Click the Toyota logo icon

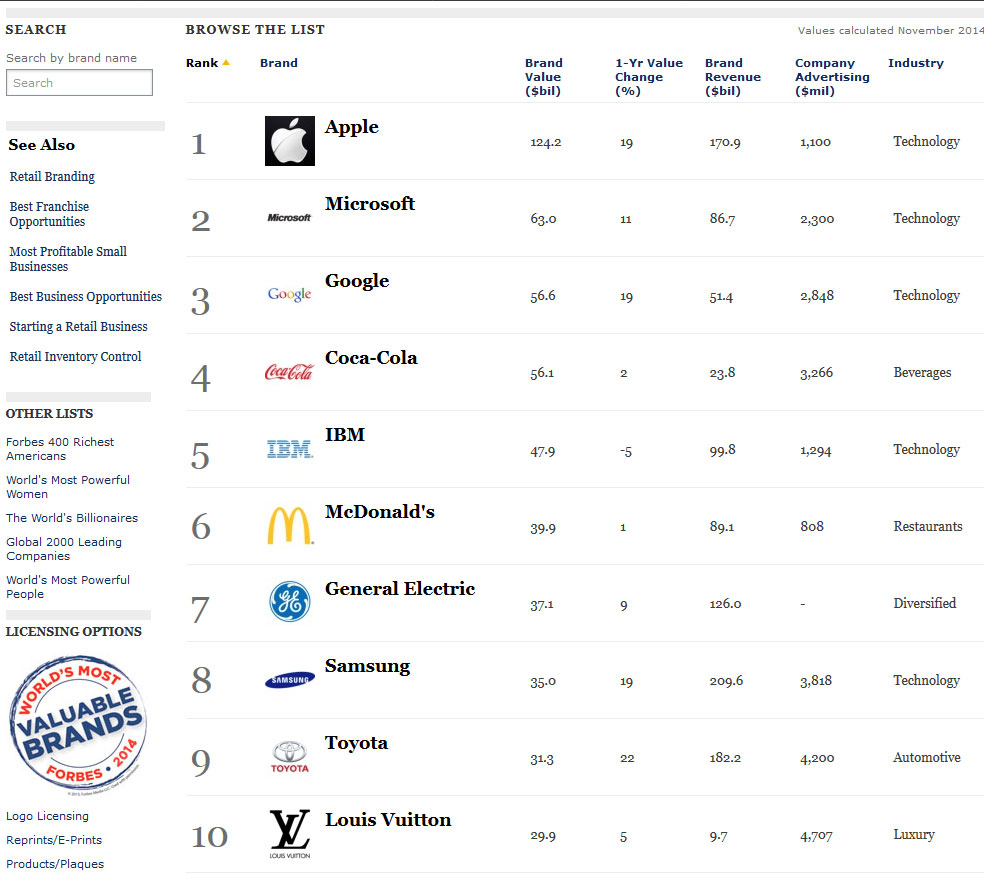(289, 757)
